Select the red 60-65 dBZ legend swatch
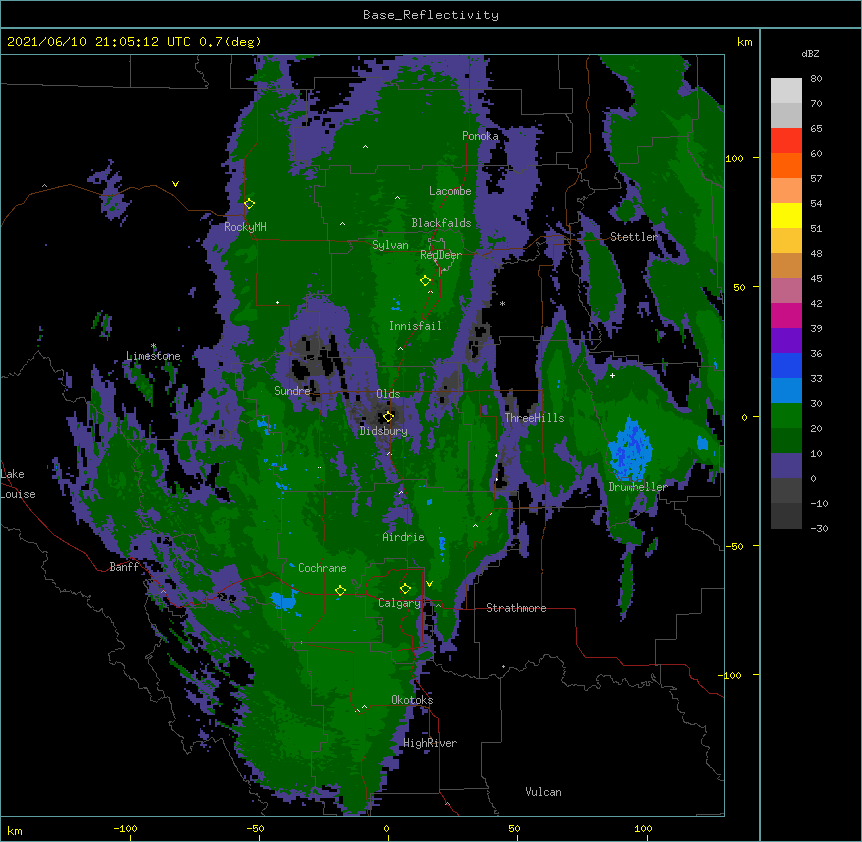862x842 pixels. (x=786, y=141)
